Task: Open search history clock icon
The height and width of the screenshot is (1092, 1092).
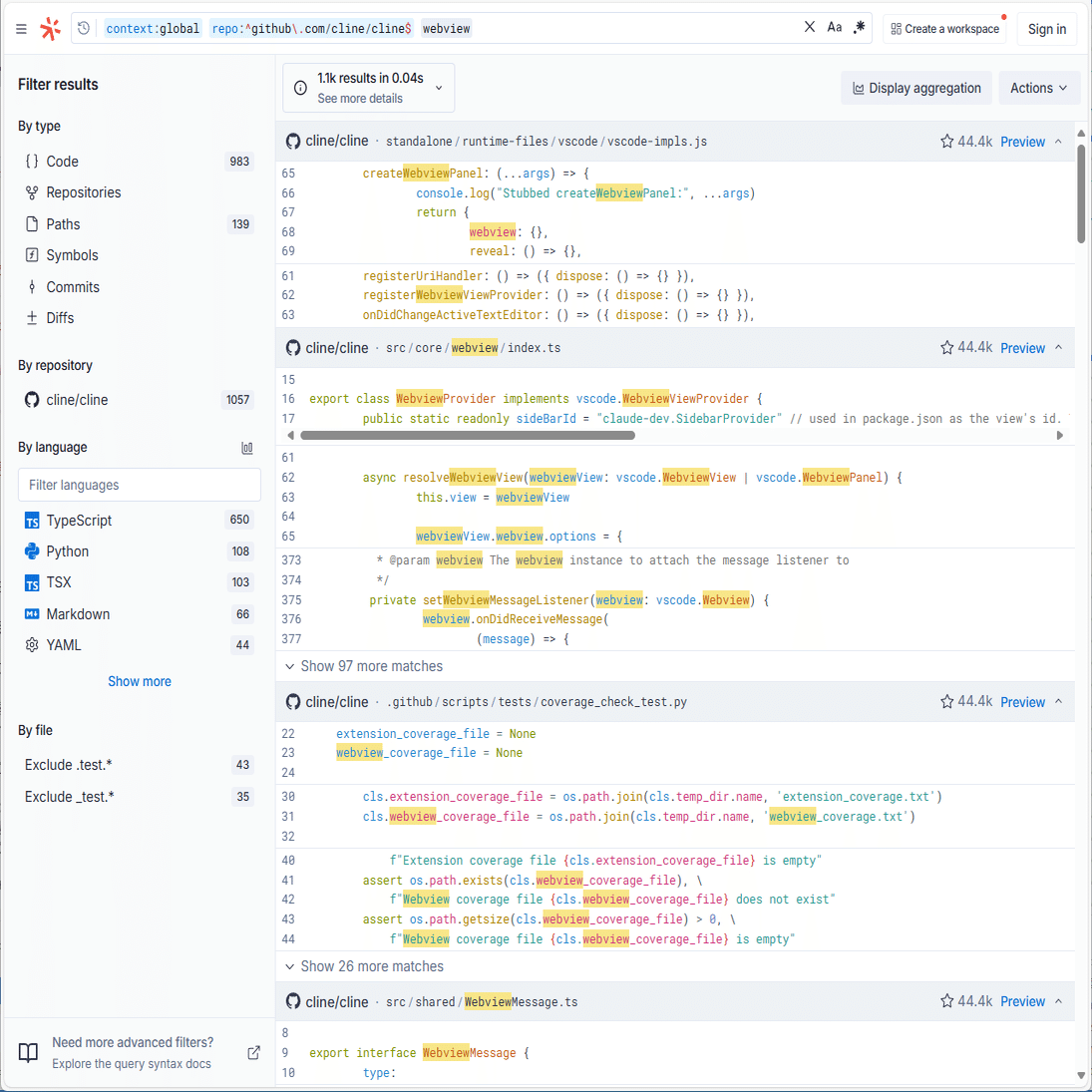Action: click(x=84, y=29)
